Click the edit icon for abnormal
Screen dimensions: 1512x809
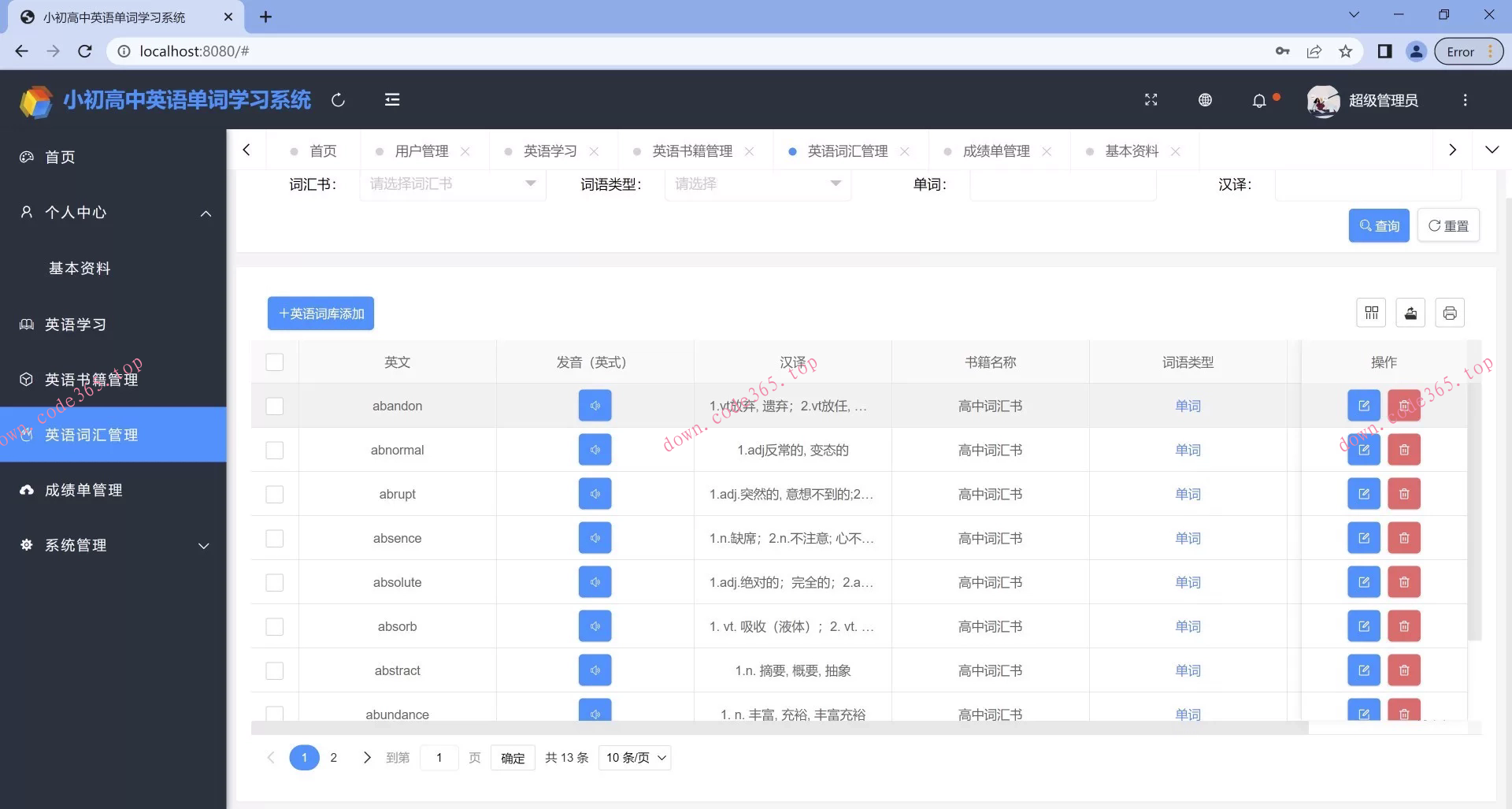coord(1365,449)
